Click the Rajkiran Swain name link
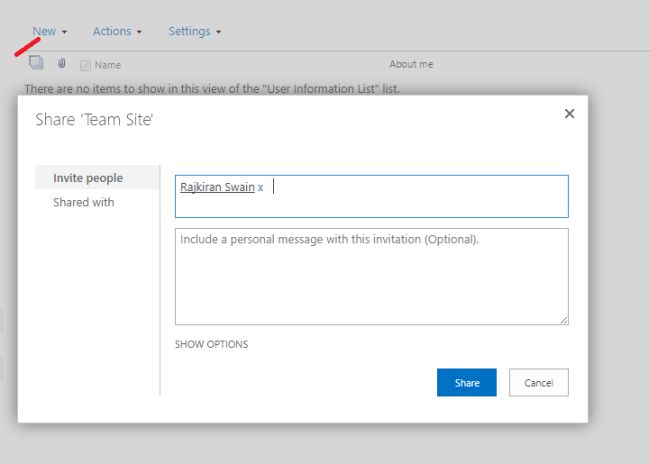This screenshot has height=464, width=650. (217, 187)
